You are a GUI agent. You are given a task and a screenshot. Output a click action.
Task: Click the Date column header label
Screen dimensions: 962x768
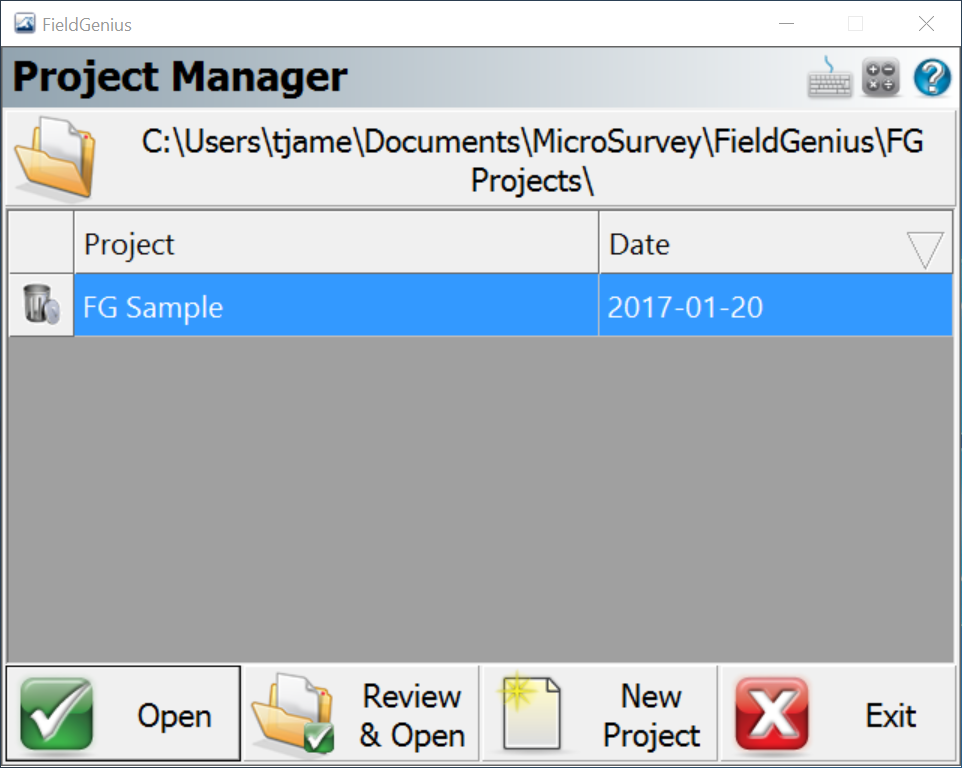(x=640, y=244)
